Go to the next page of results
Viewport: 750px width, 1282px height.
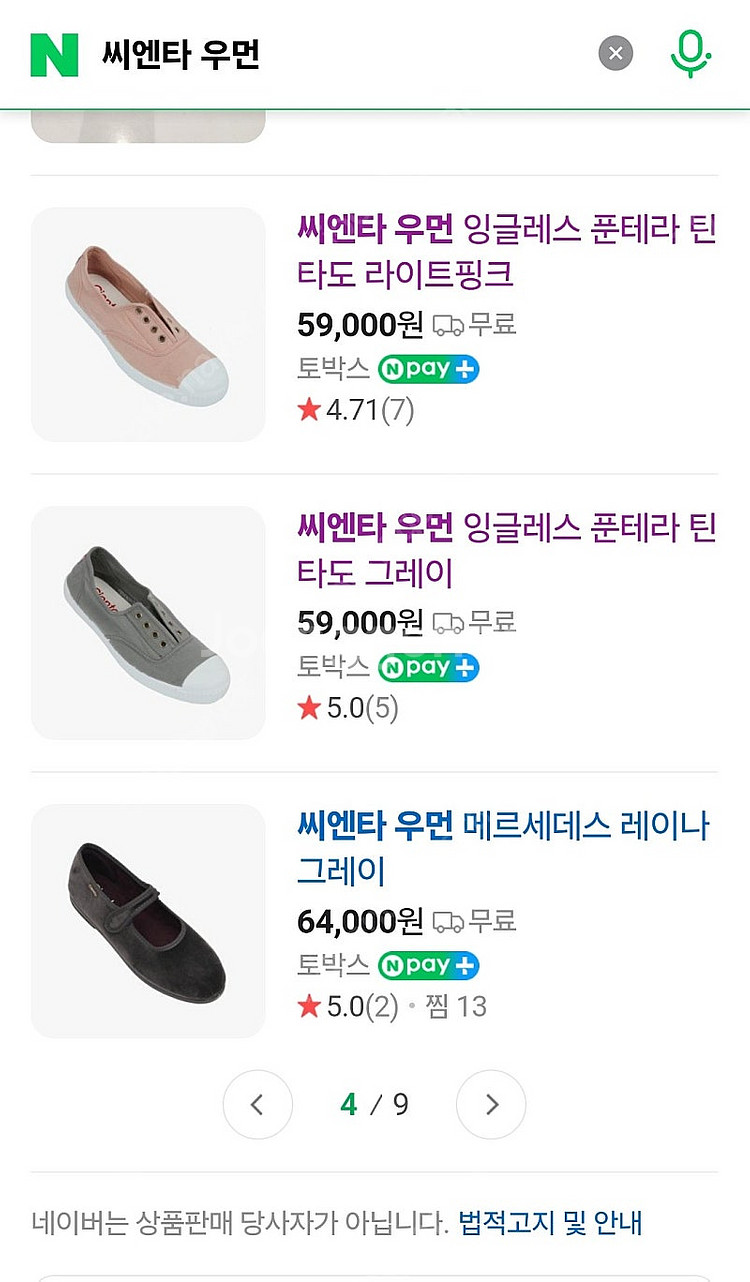(491, 1105)
